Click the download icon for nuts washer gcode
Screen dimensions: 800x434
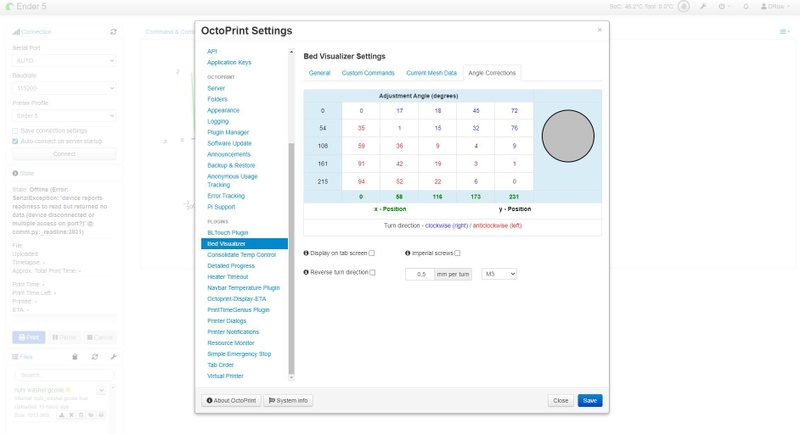[62, 415]
